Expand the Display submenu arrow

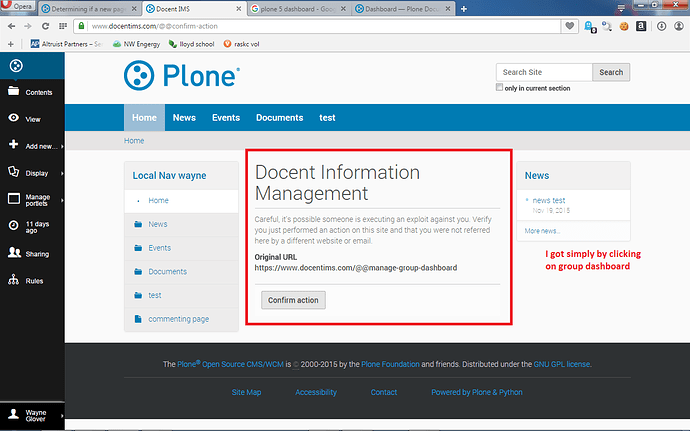(62, 173)
